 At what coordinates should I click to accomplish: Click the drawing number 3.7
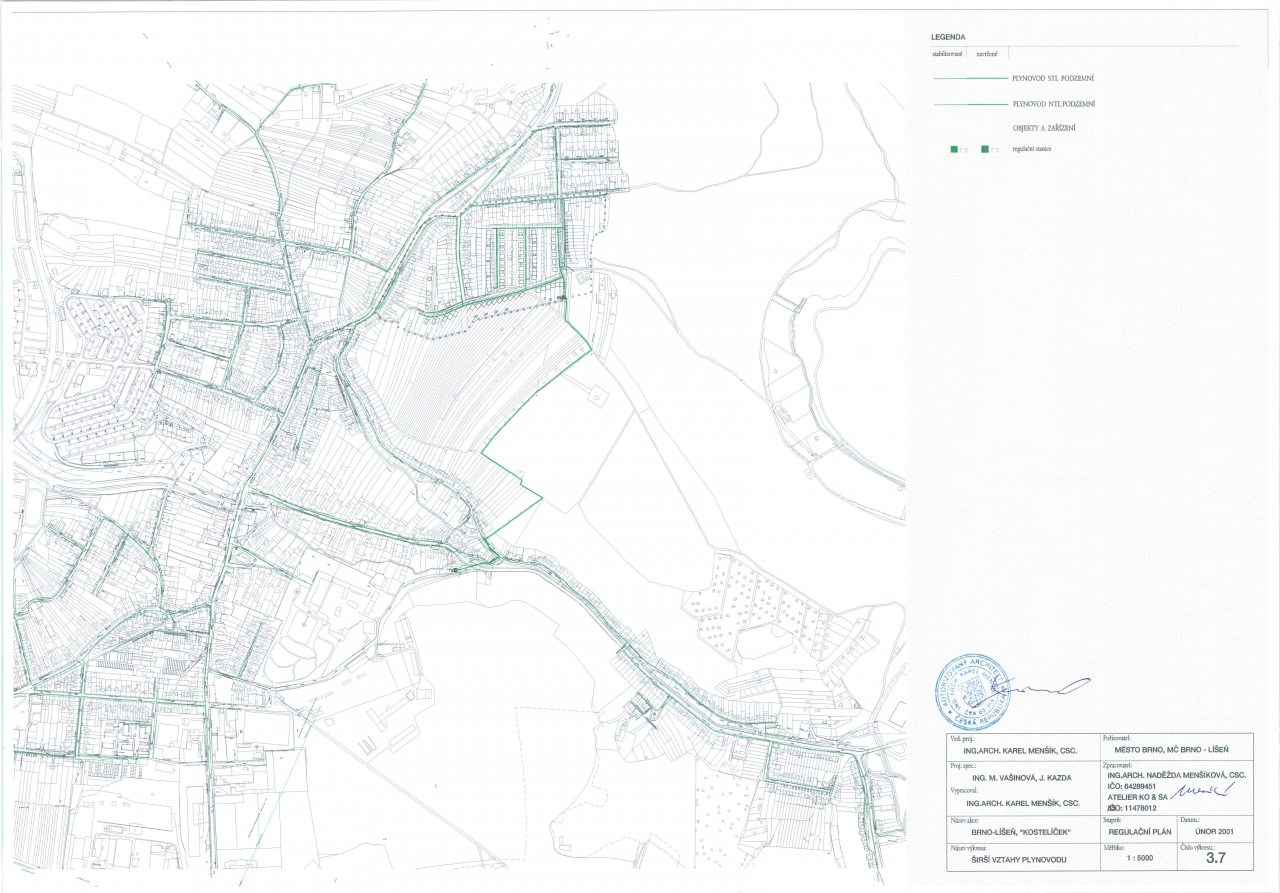[1215, 858]
